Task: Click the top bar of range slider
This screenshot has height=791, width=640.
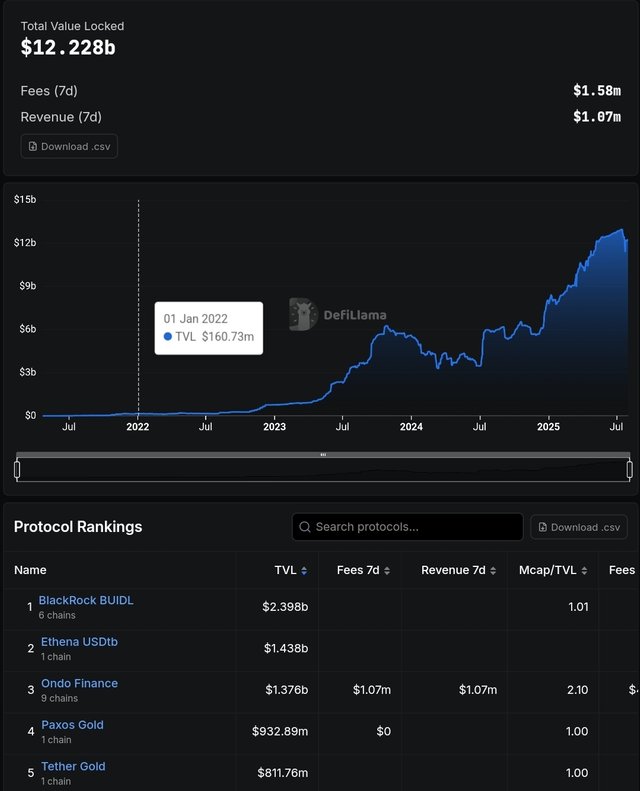Action: coord(323,455)
